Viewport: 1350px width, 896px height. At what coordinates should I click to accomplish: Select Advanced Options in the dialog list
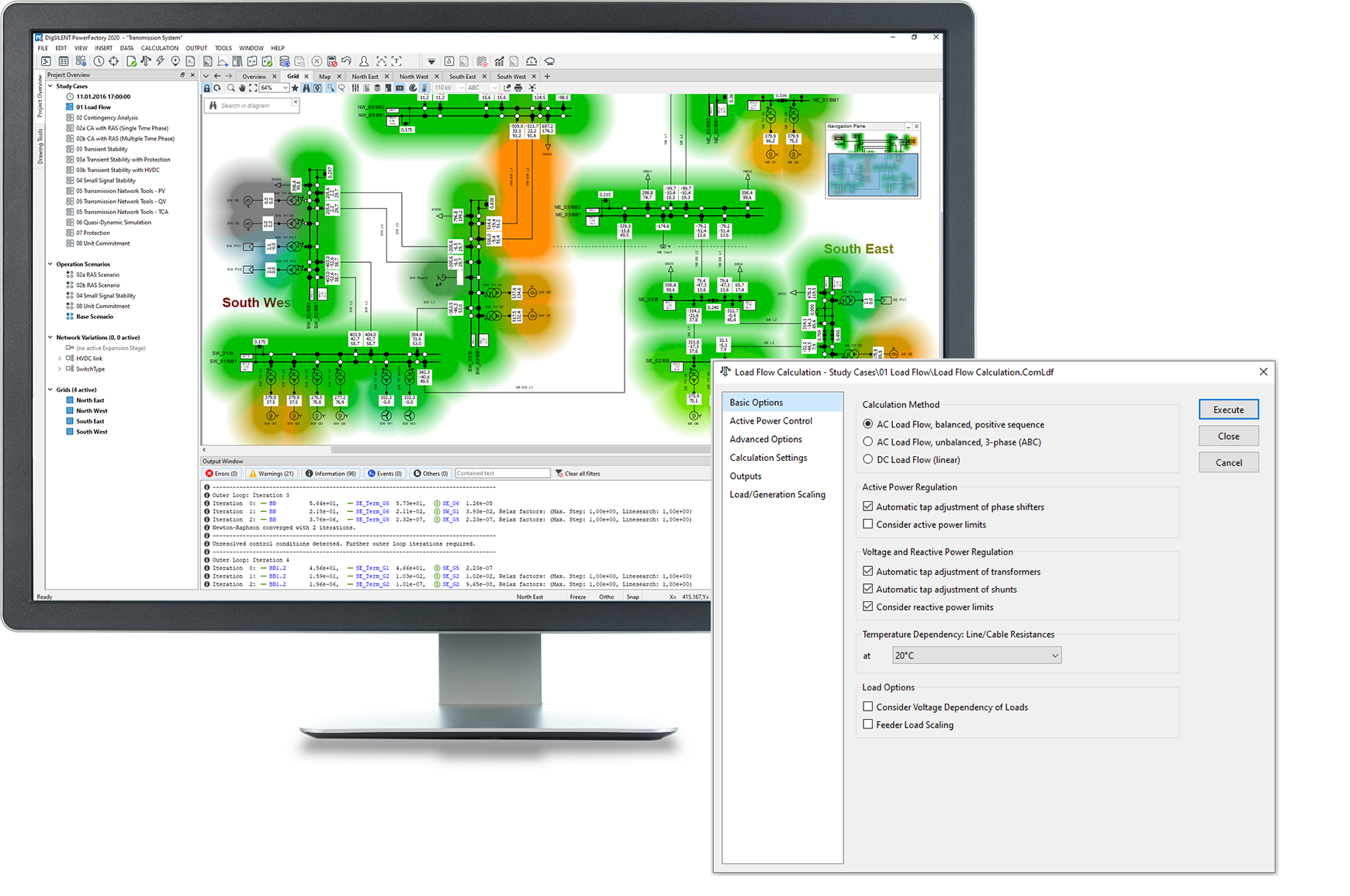click(x=765, y=439)
